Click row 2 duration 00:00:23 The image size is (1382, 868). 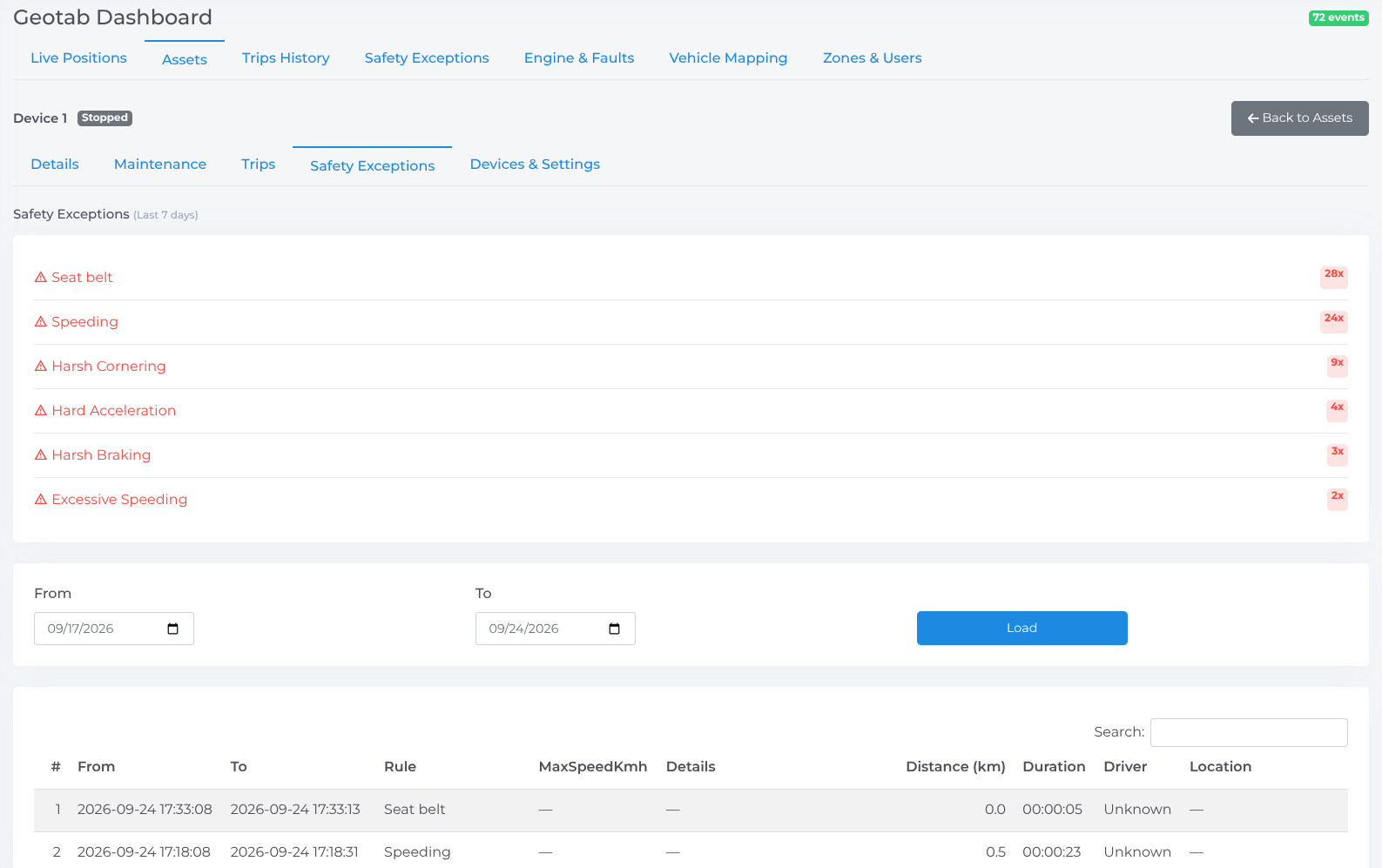[x=1051, y=851]
